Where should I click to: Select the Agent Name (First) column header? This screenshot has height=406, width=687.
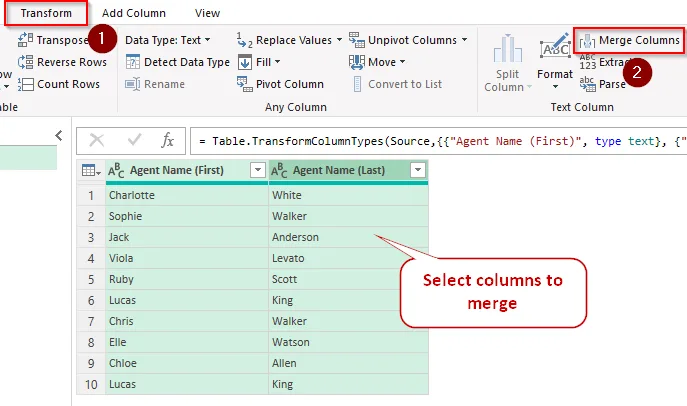pyautogui.click(x=187, y=170)
